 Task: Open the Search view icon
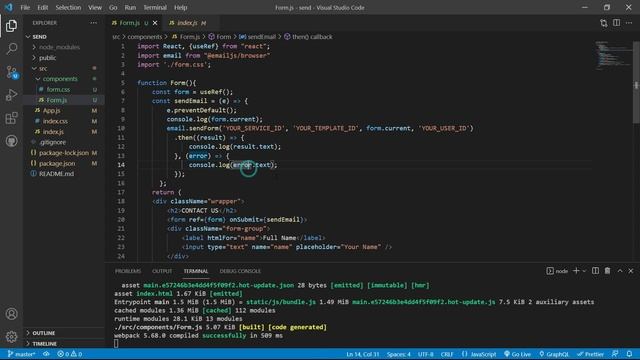[11, 49]
